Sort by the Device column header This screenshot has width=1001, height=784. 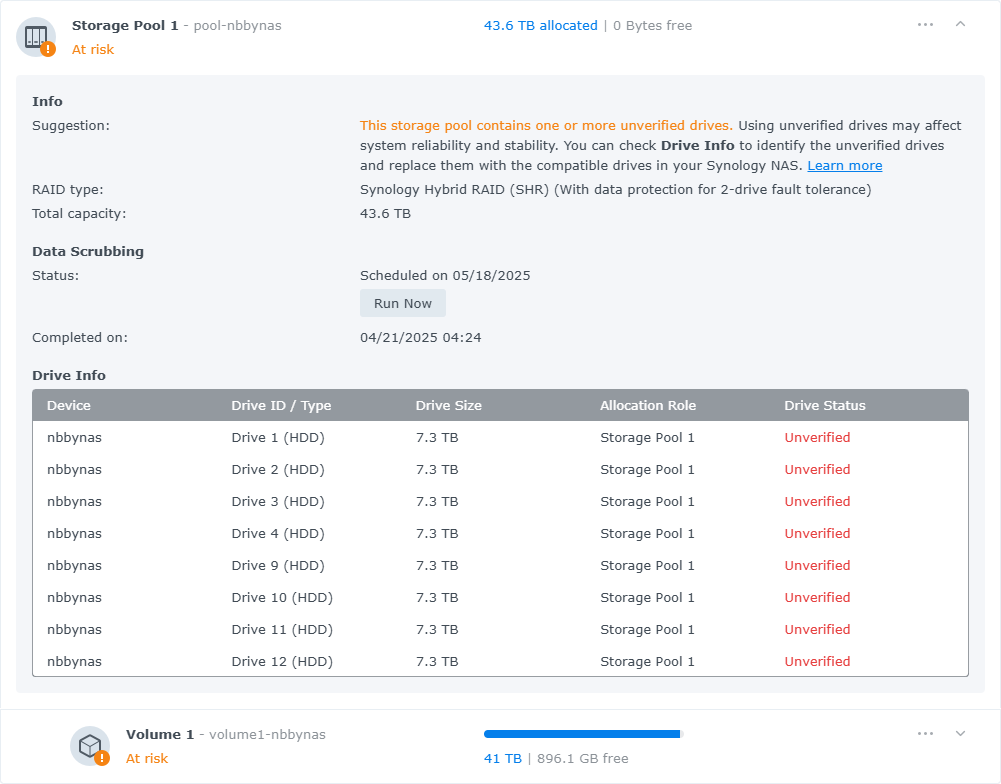click(x=69, y=405)
